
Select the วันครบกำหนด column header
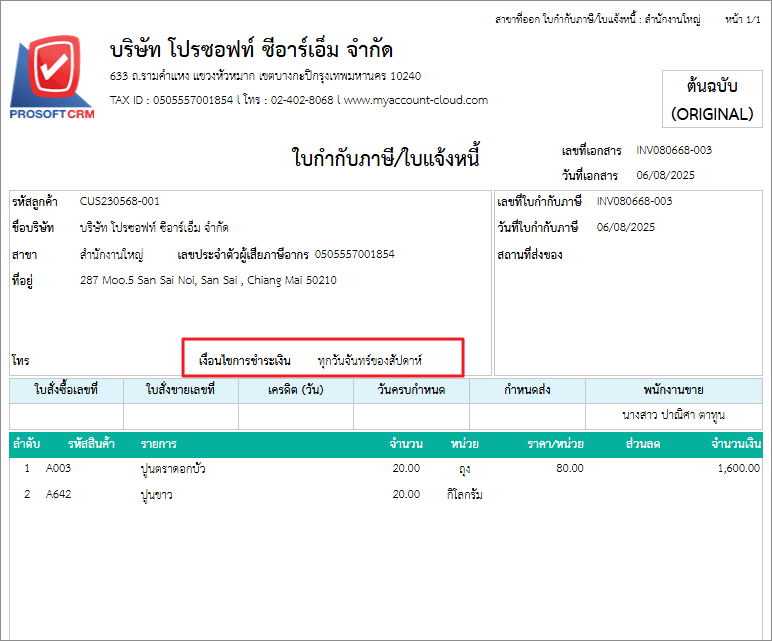[411, 390]
